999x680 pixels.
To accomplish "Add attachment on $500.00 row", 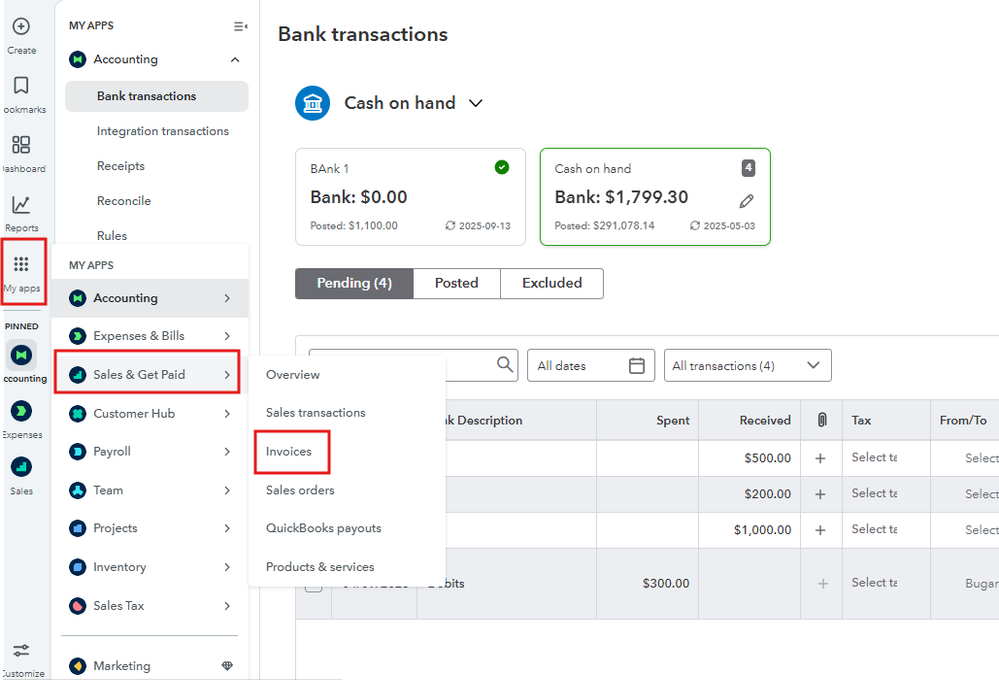I will tap(821, 458).
